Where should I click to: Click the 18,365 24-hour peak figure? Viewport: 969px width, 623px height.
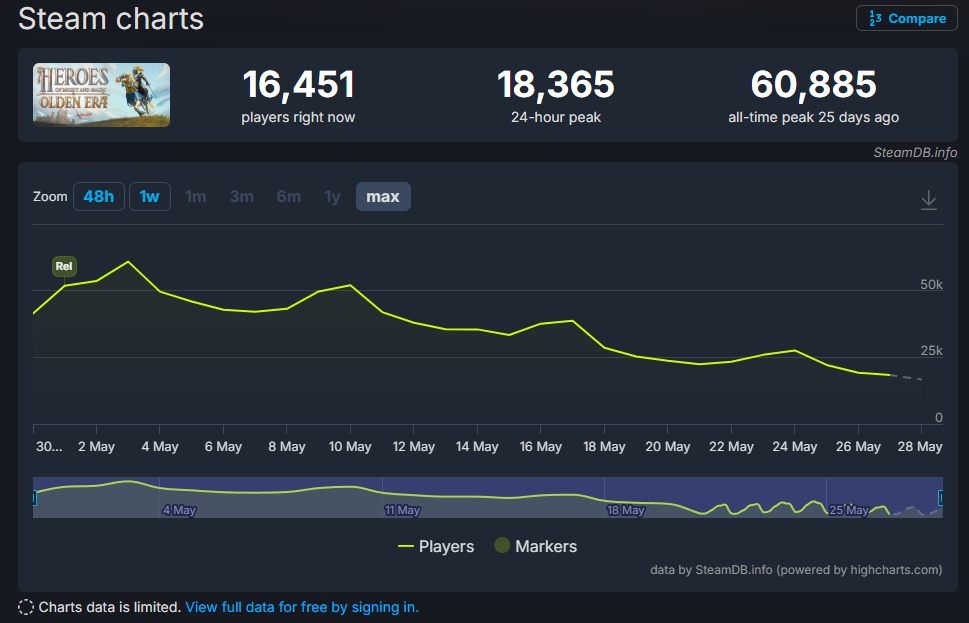click(556, 84)
